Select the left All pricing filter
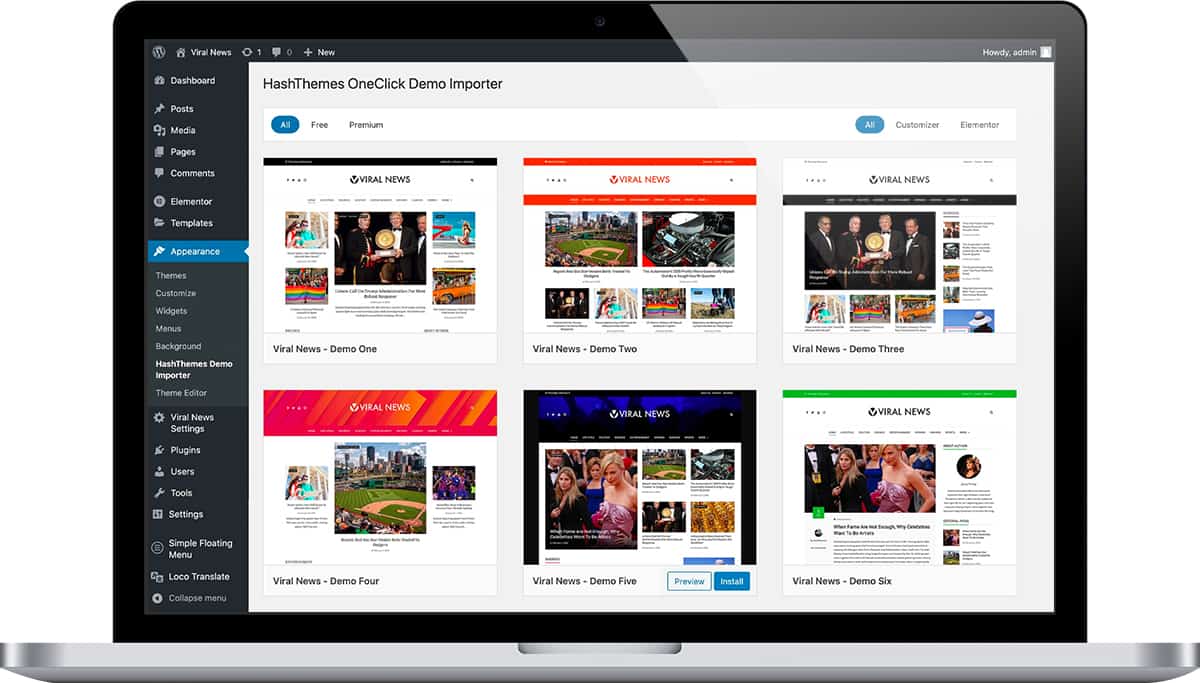This screenshot has height=683, width=1200. pos(285,125)
